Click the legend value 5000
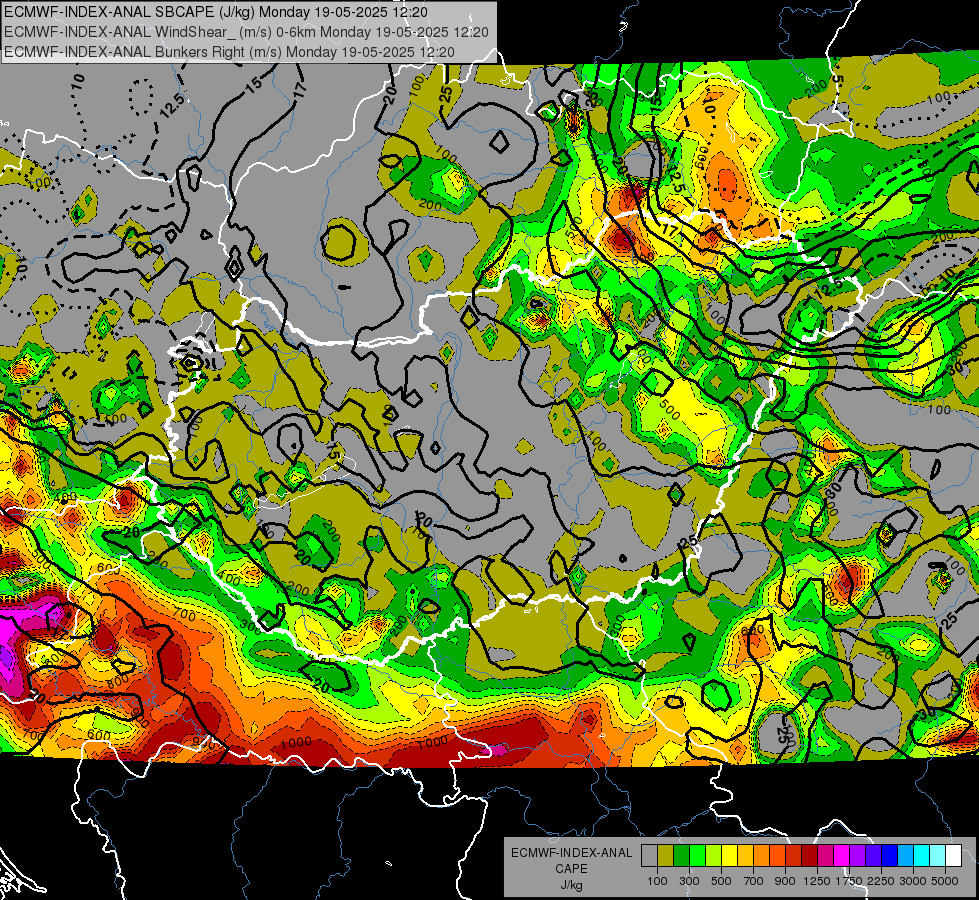This screenshot has width=979, height=900. point(945,881)
